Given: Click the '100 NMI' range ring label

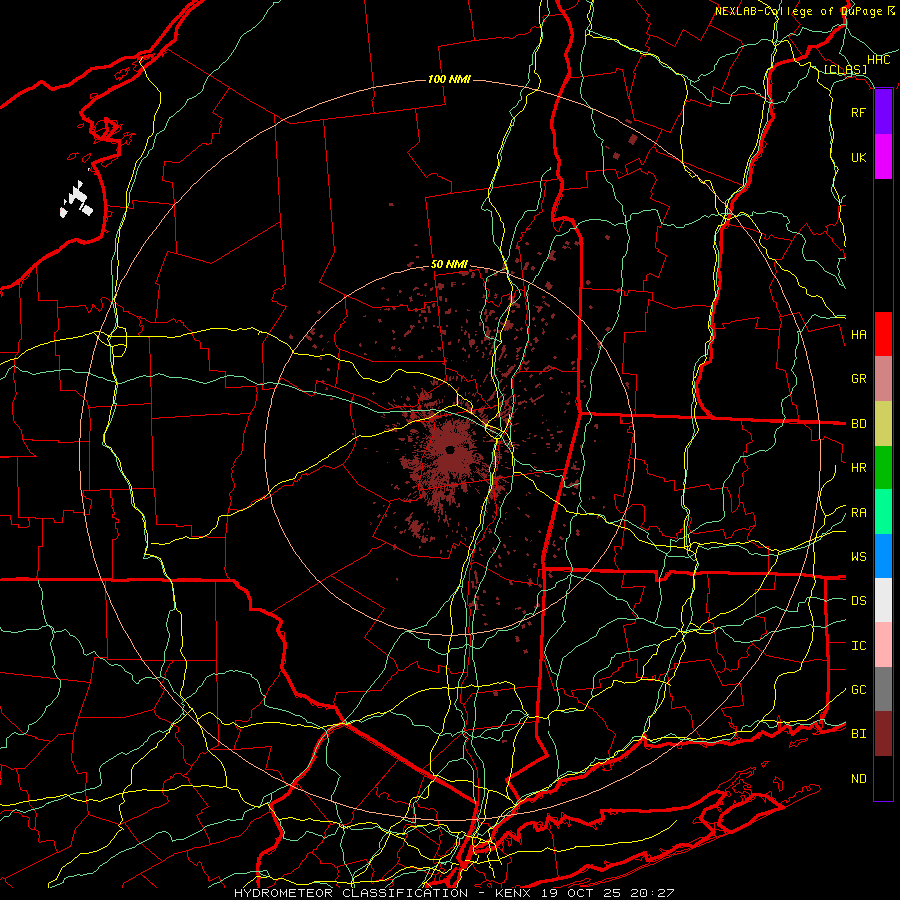Looking at the screenshot, I should pyautogui.click(x=449, y=79).
